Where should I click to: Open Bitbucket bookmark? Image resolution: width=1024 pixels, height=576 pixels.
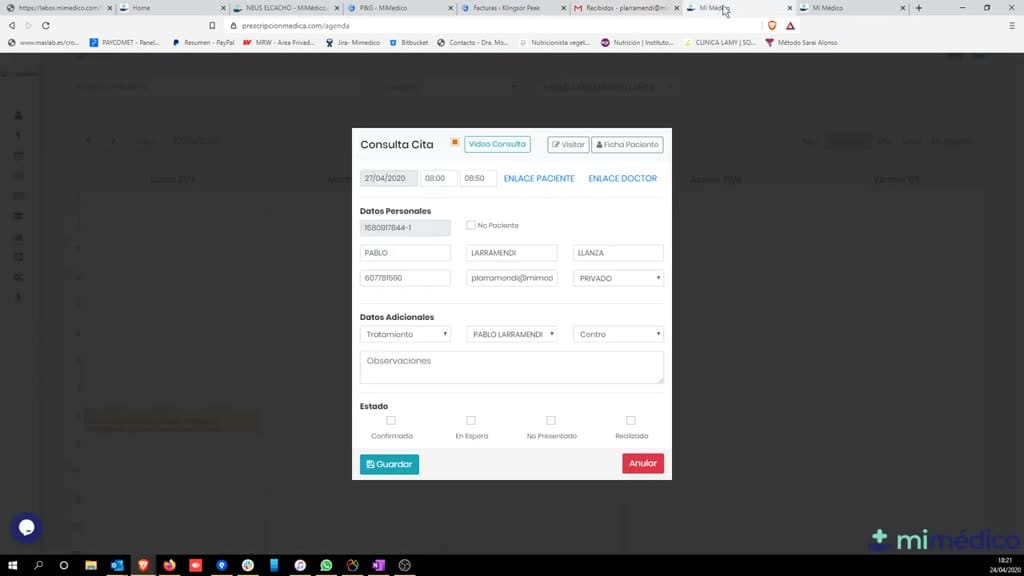[408, 42]
